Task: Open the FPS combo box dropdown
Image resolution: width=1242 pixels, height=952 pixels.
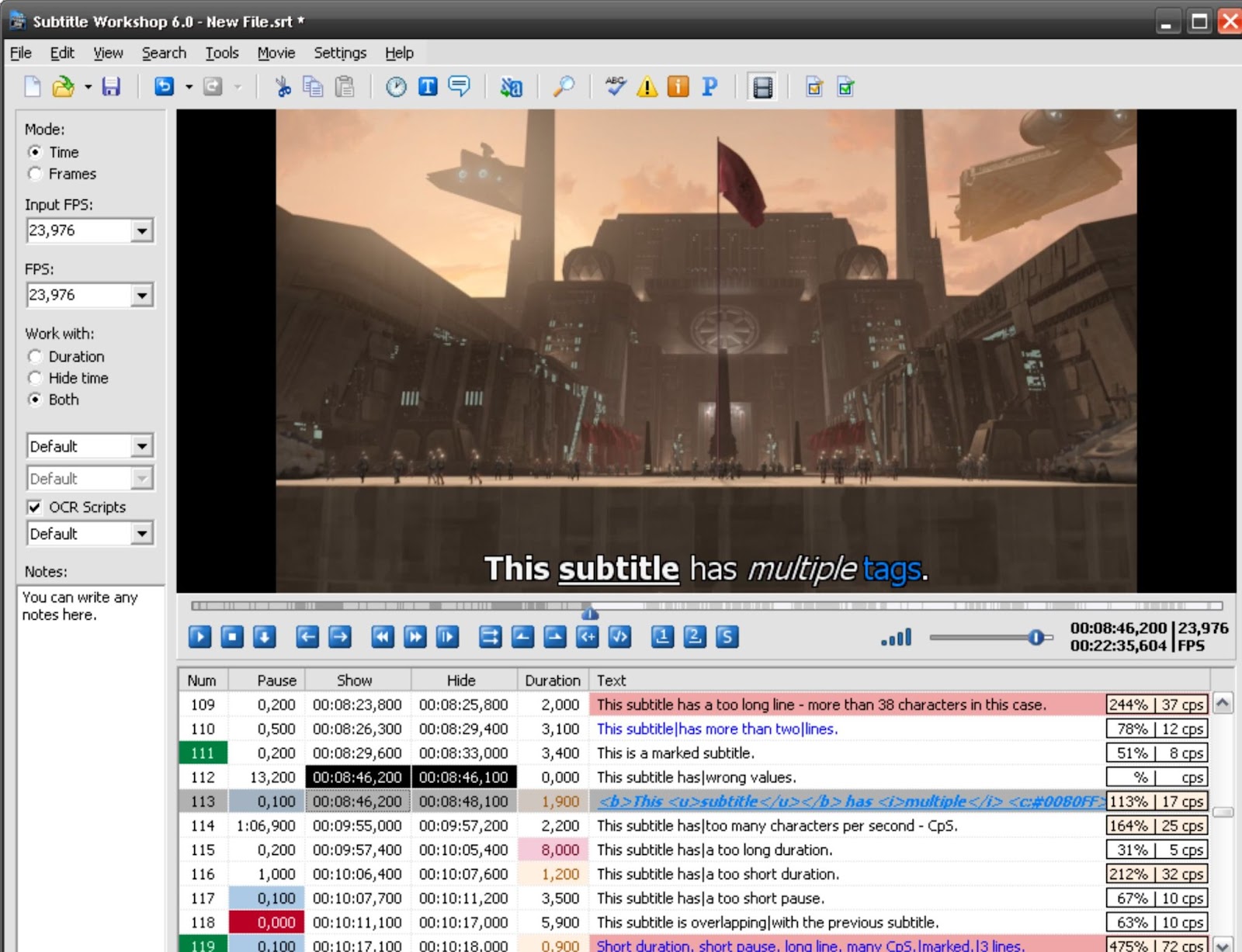Action: 141,296
